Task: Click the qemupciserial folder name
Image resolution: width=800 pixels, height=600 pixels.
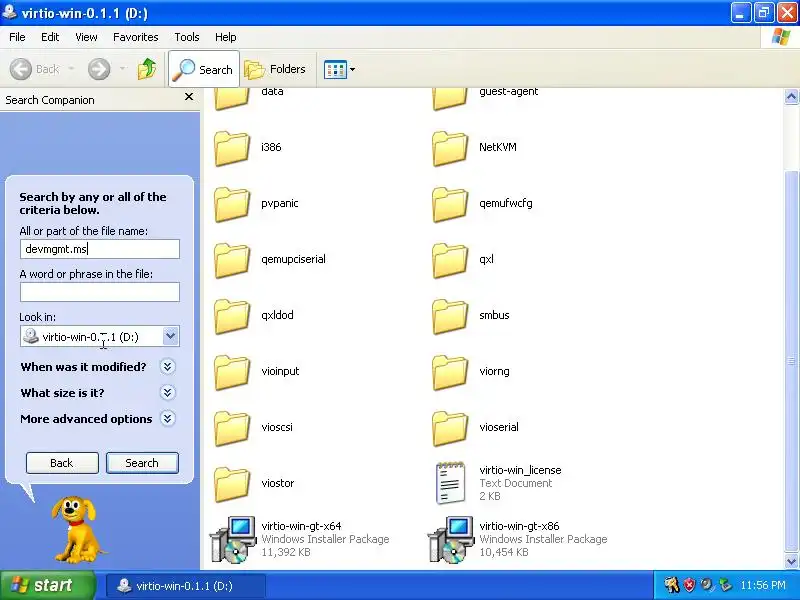Action: pyautogui.click(x=293, y=259)
